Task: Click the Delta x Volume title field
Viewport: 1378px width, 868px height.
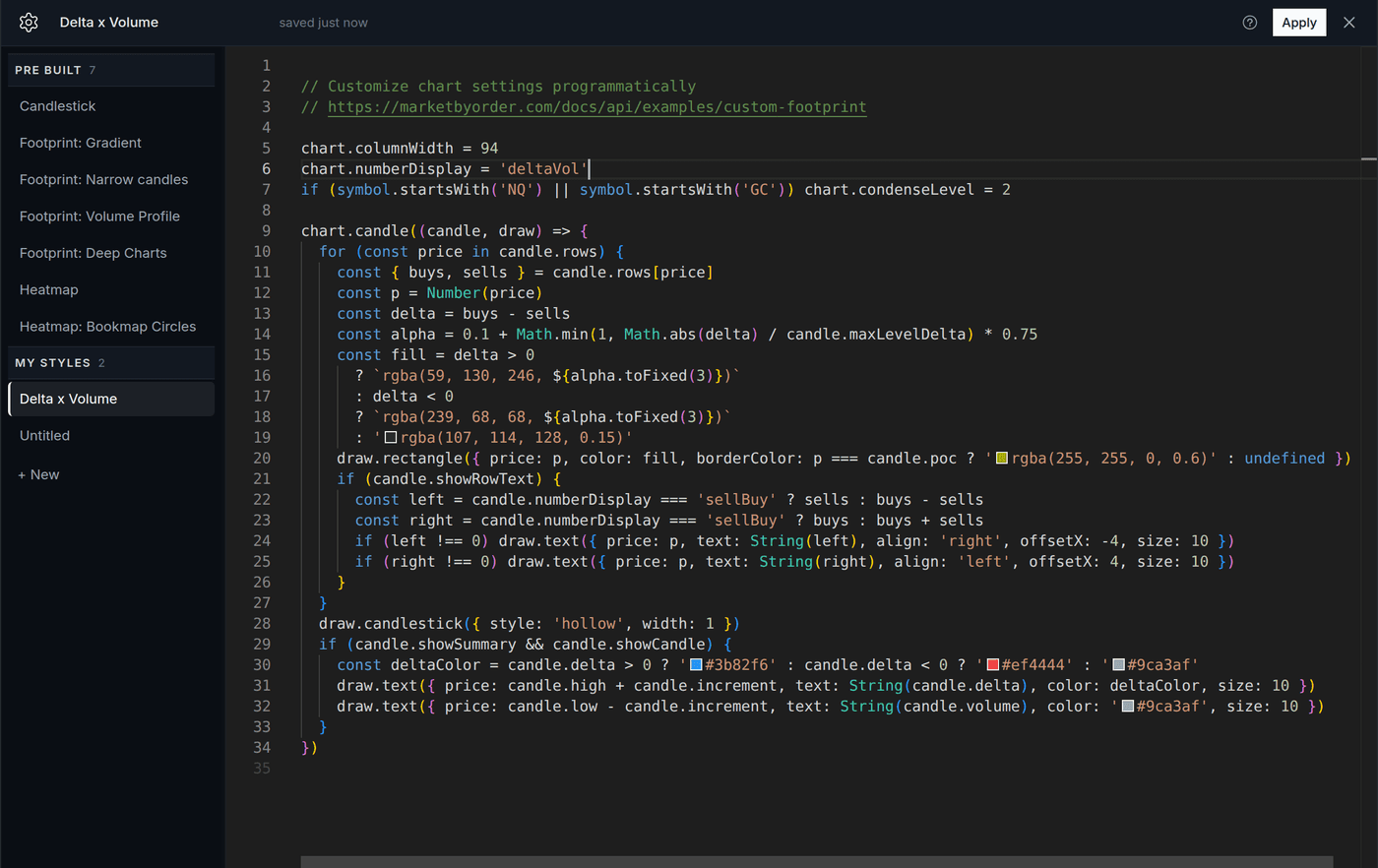Action: [x=109, y=22]
